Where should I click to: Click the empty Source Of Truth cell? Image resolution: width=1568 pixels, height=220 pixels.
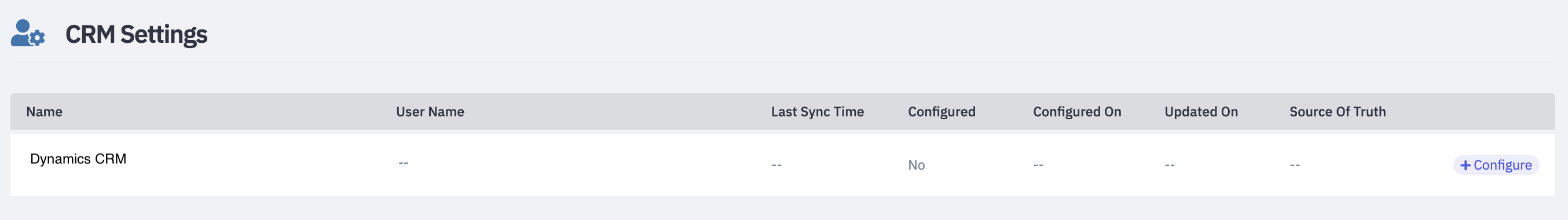[1294, 165]
